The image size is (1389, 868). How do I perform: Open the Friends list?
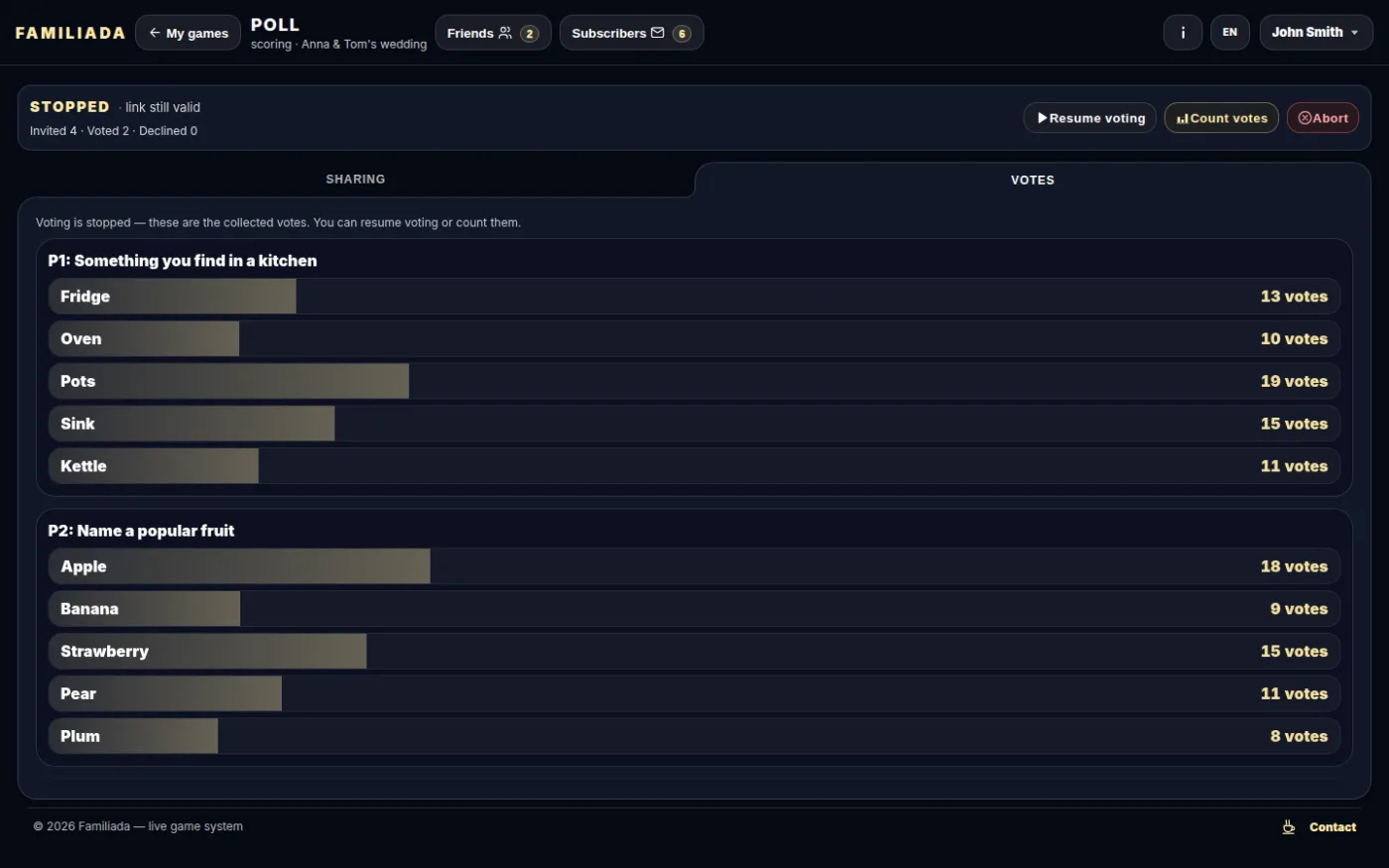point(493,33)
